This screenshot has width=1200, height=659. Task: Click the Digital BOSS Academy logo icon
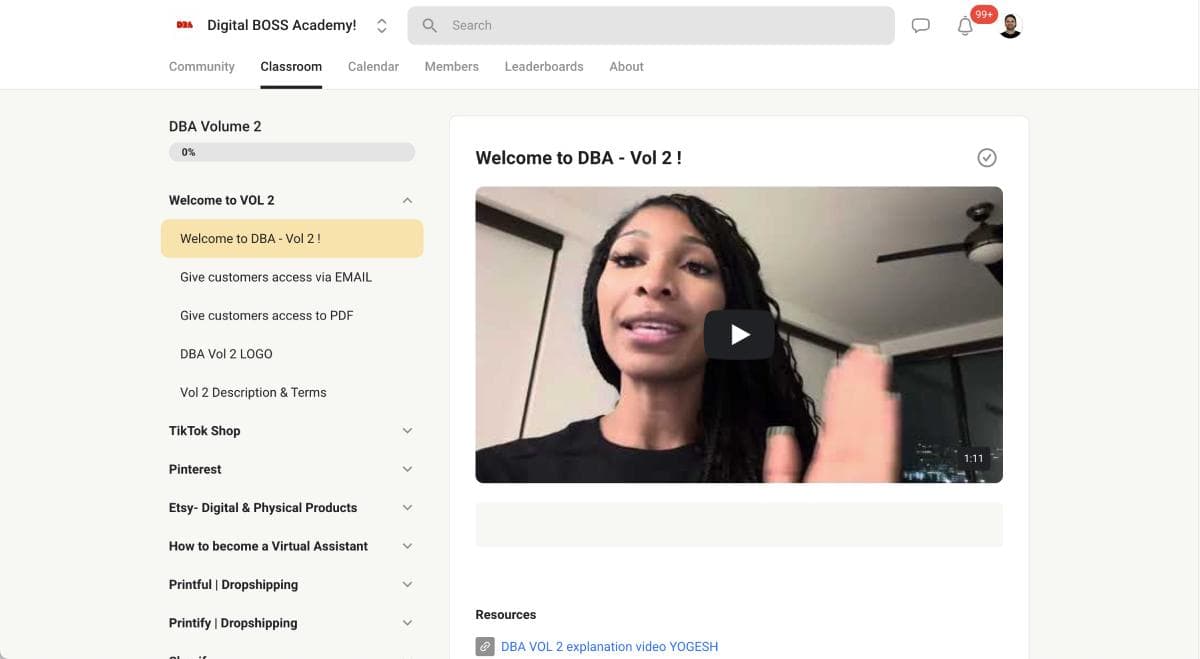[183, 24]
